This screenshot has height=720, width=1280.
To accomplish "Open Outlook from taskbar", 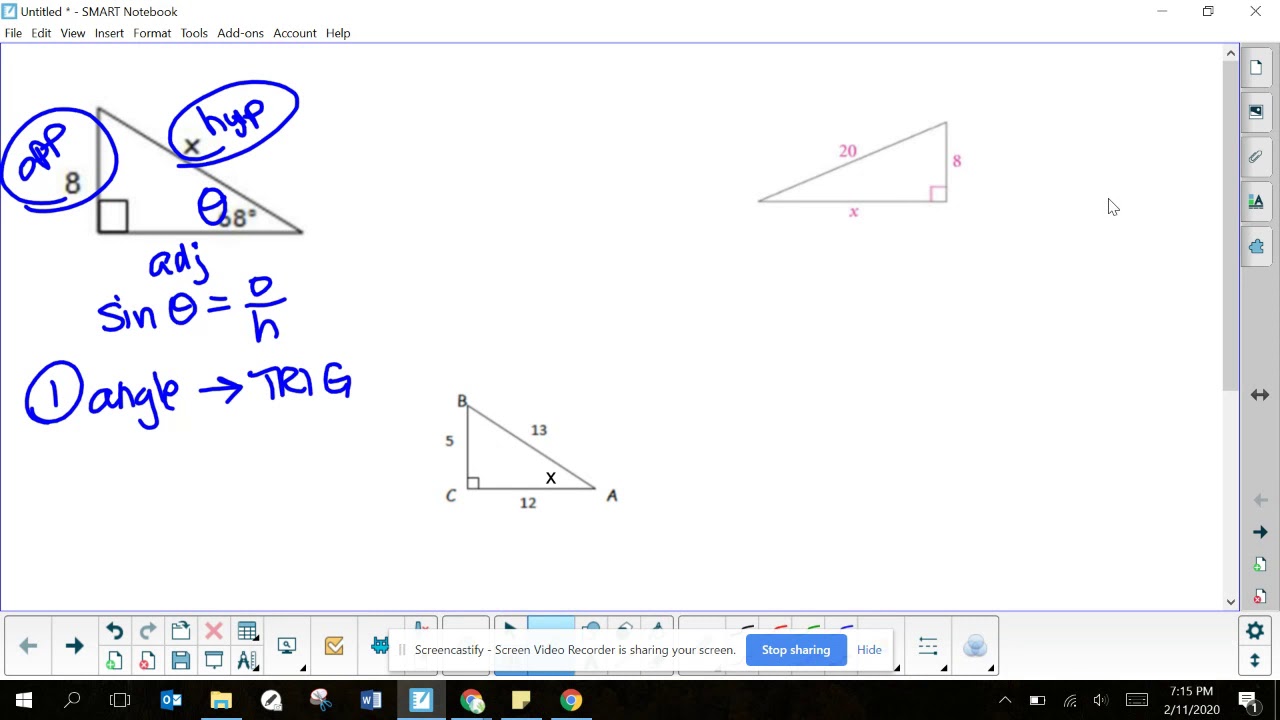I will (171, 700).
